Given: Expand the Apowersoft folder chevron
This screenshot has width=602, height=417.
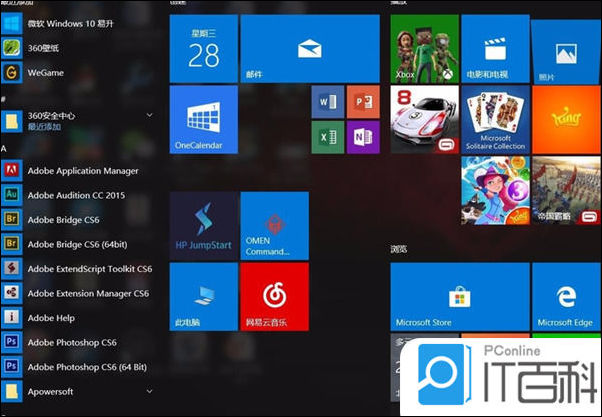Looking at the screenshot, I should 150,391.
